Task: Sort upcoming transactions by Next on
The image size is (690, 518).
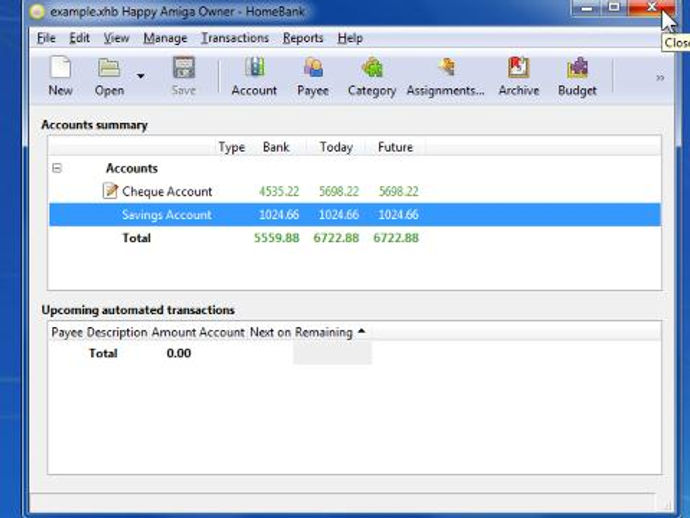Action: [x=270, y=332]
